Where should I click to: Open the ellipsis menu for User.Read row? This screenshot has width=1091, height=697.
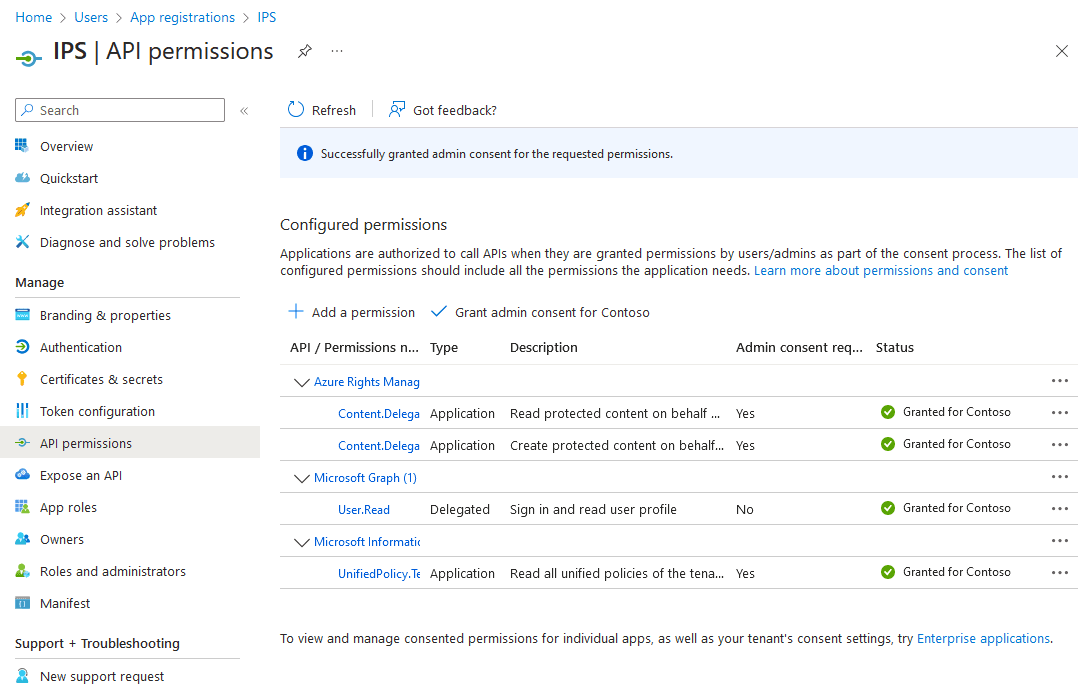point(1060,509)
